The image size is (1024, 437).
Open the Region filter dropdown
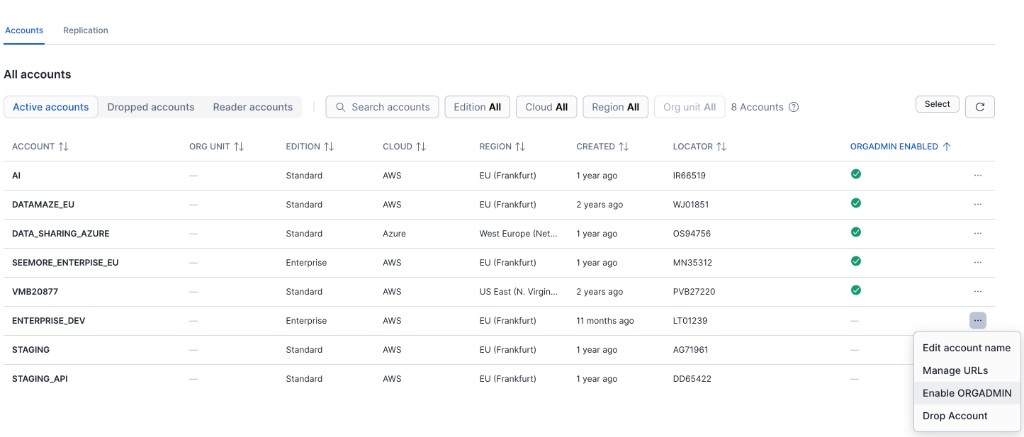616,107
